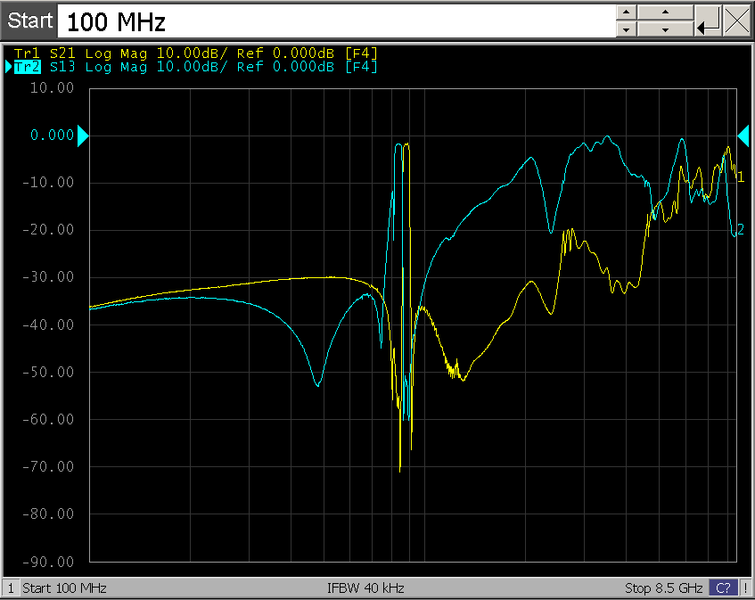Click Stop 8.5 GHz status text

[663, 588]
